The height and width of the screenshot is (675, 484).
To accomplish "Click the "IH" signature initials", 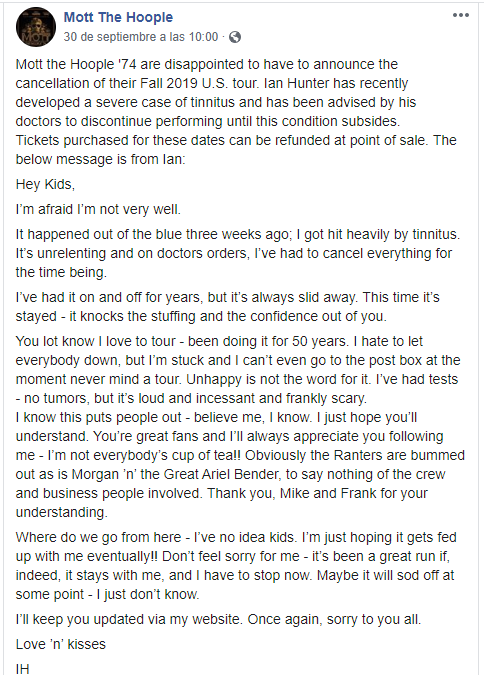I will point(23,669).
